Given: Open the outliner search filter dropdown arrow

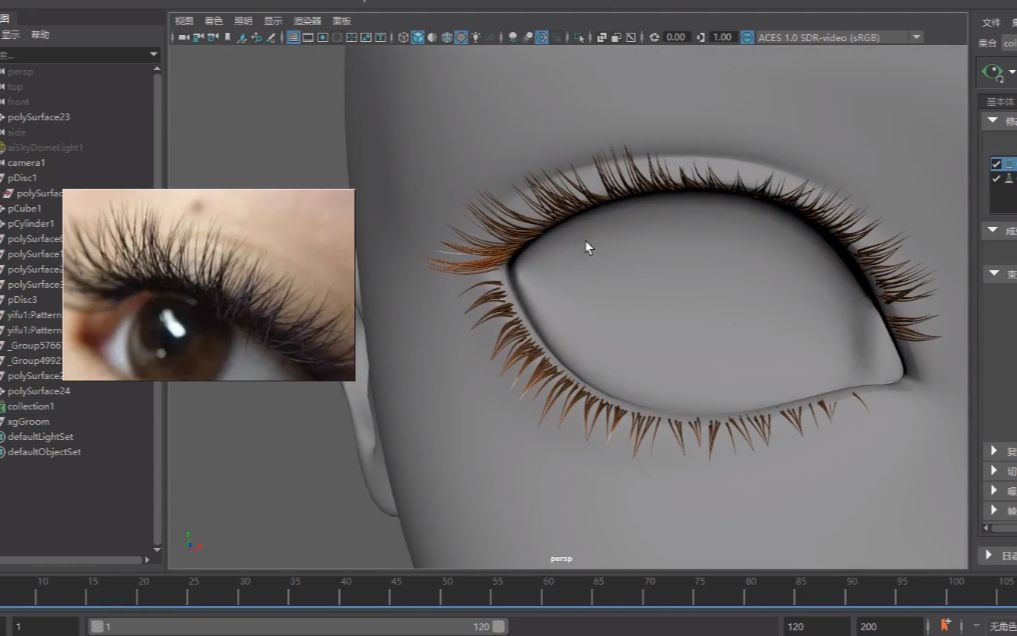Looking at the screenshot, I should pyautogui.click(x=153, y=54).
